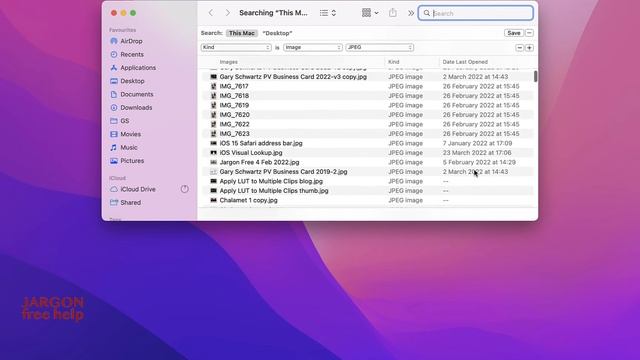Select Apply LUT to Multiple Clips thumb.jpg
This screenshot has height=360, width=640.
coord(367,191)
